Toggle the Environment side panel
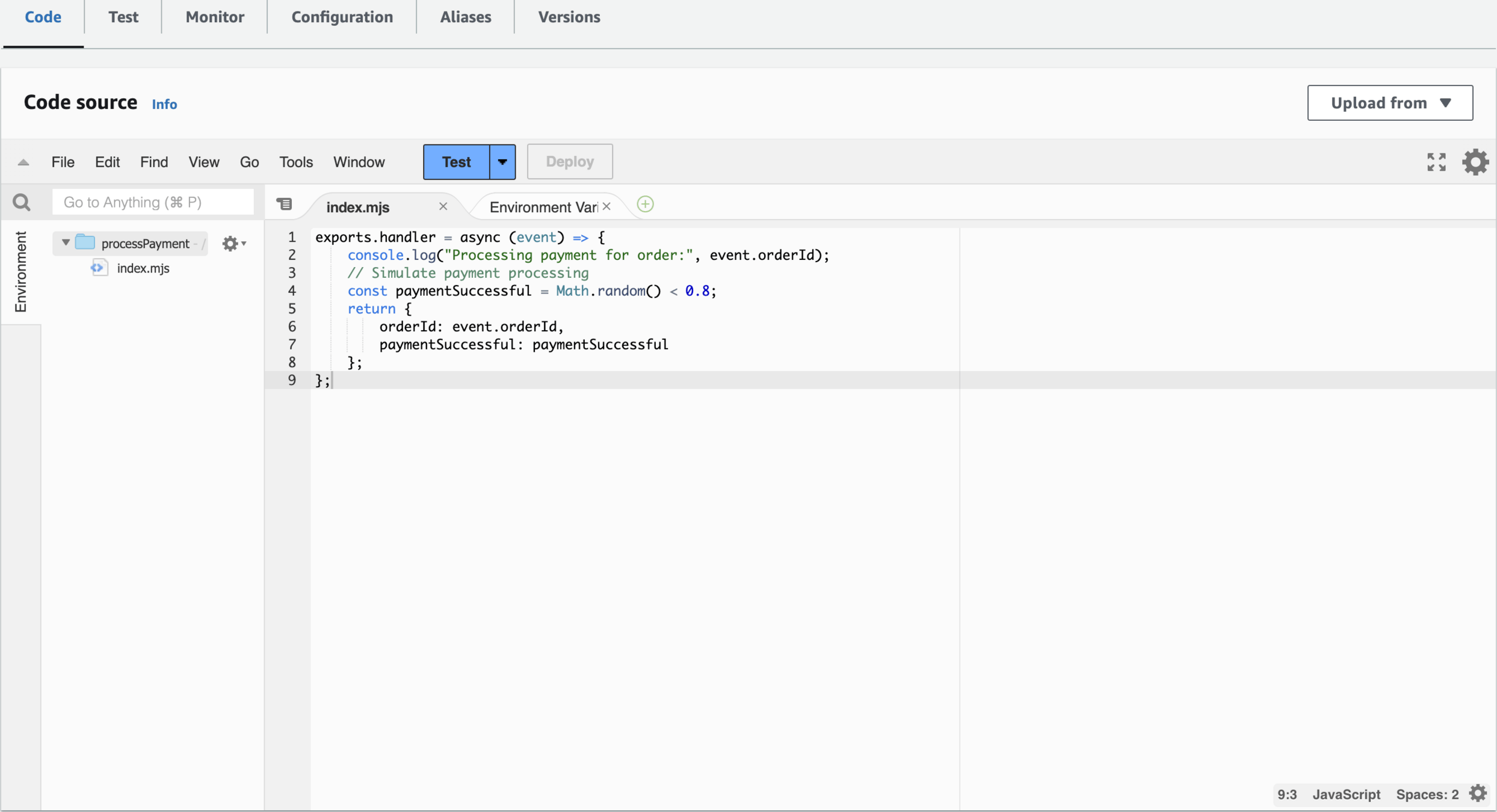 (x=20, y=272)
